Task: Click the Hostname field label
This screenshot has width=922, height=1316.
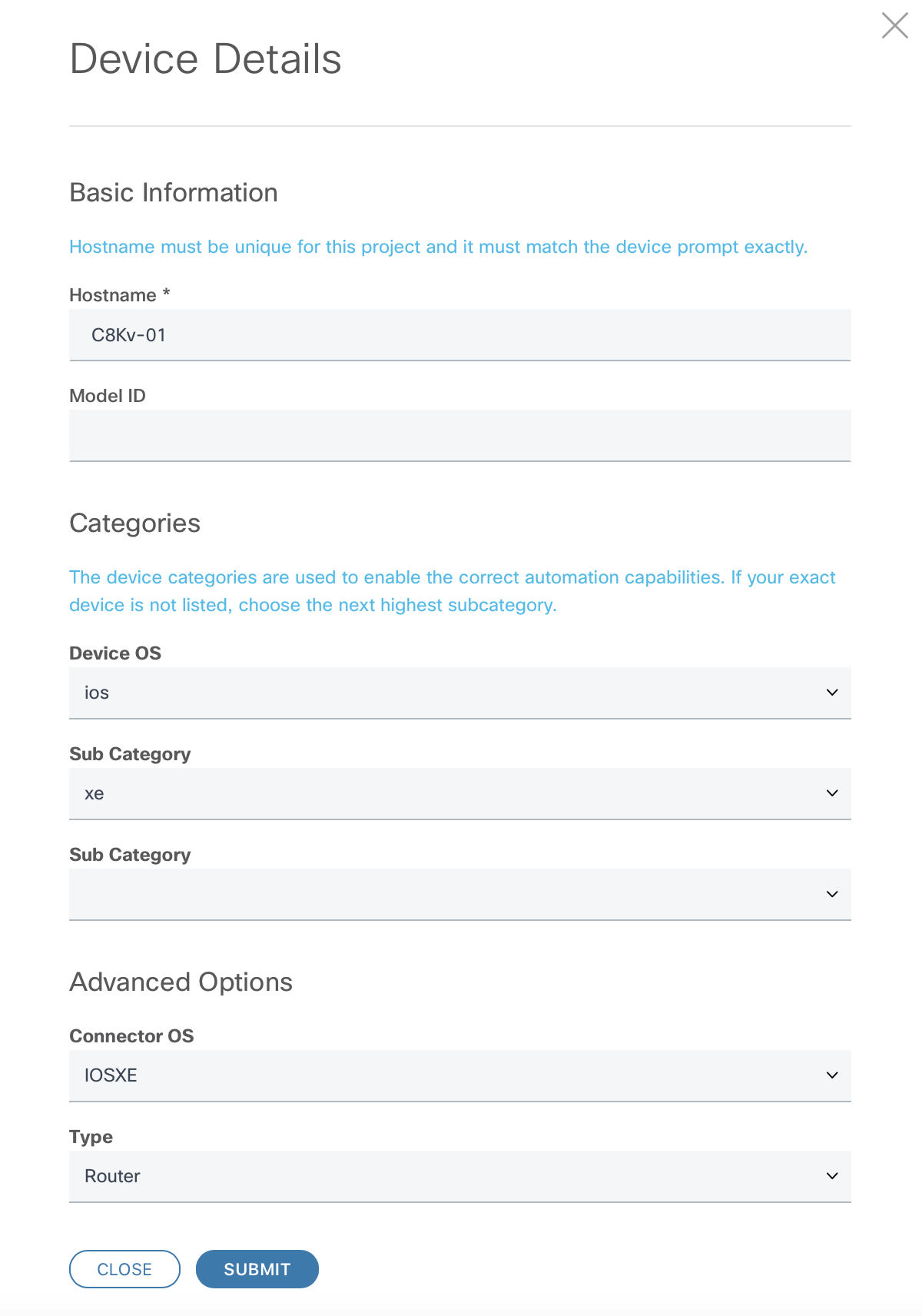Action: 113,295
